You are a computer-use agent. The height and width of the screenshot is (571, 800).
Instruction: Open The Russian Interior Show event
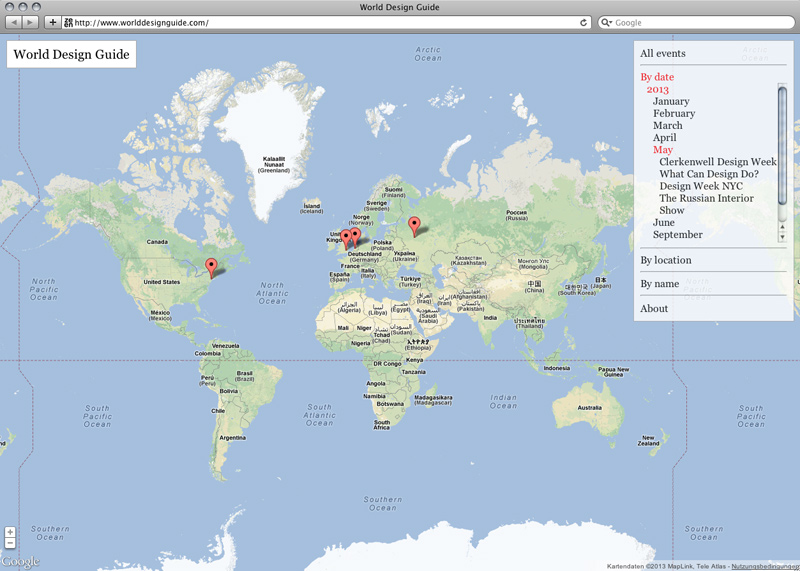click(706, 204)
